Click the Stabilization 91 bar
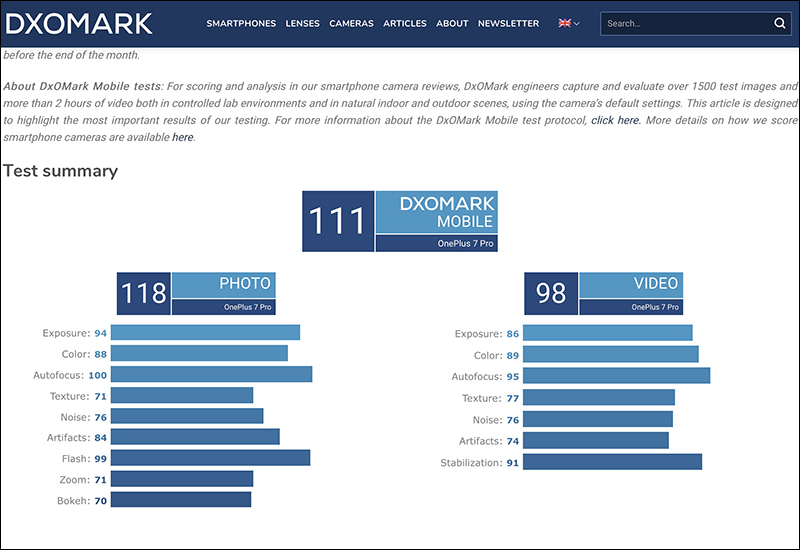Screen dimensions: 800x550 612,462
